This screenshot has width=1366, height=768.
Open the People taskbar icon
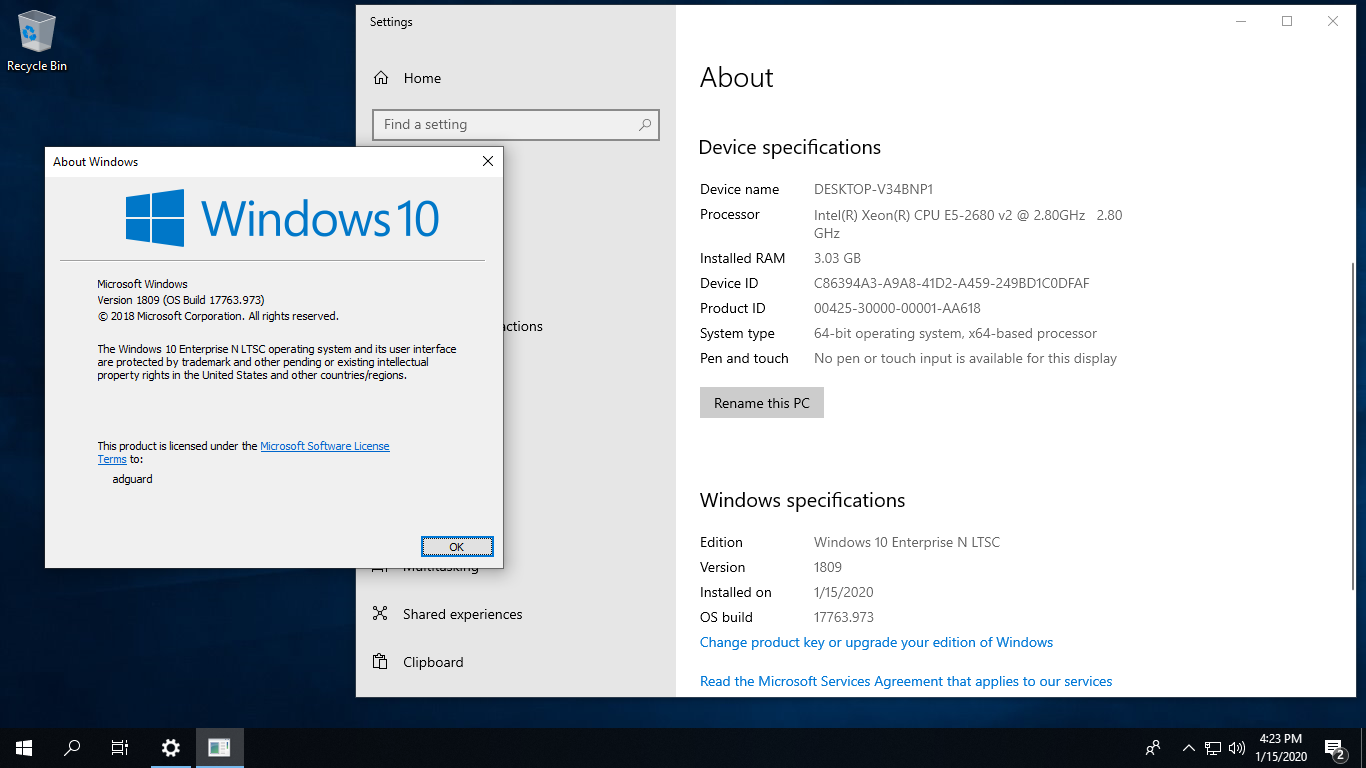point(1153,748)
